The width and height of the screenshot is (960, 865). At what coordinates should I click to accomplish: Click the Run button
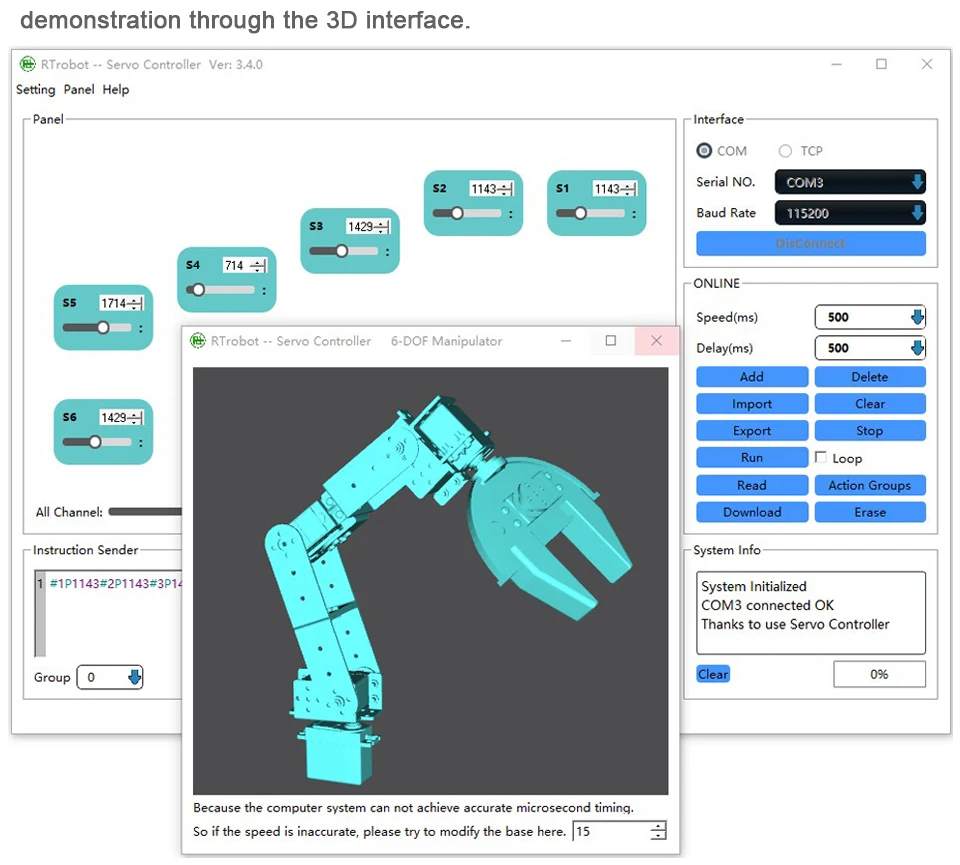pos(752,457)
